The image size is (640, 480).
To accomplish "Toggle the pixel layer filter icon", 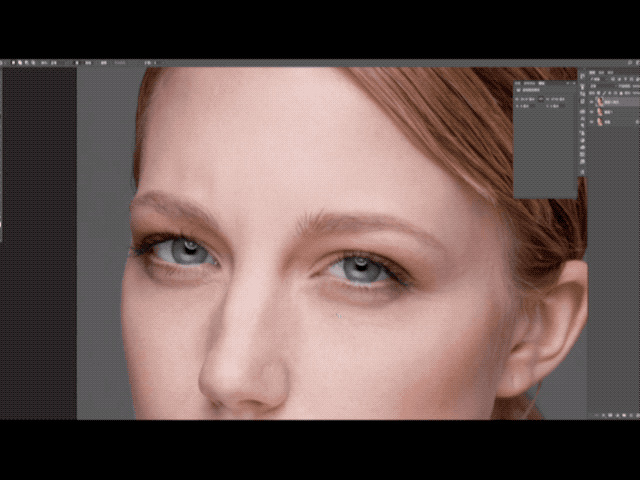I will tap(613, 79).
